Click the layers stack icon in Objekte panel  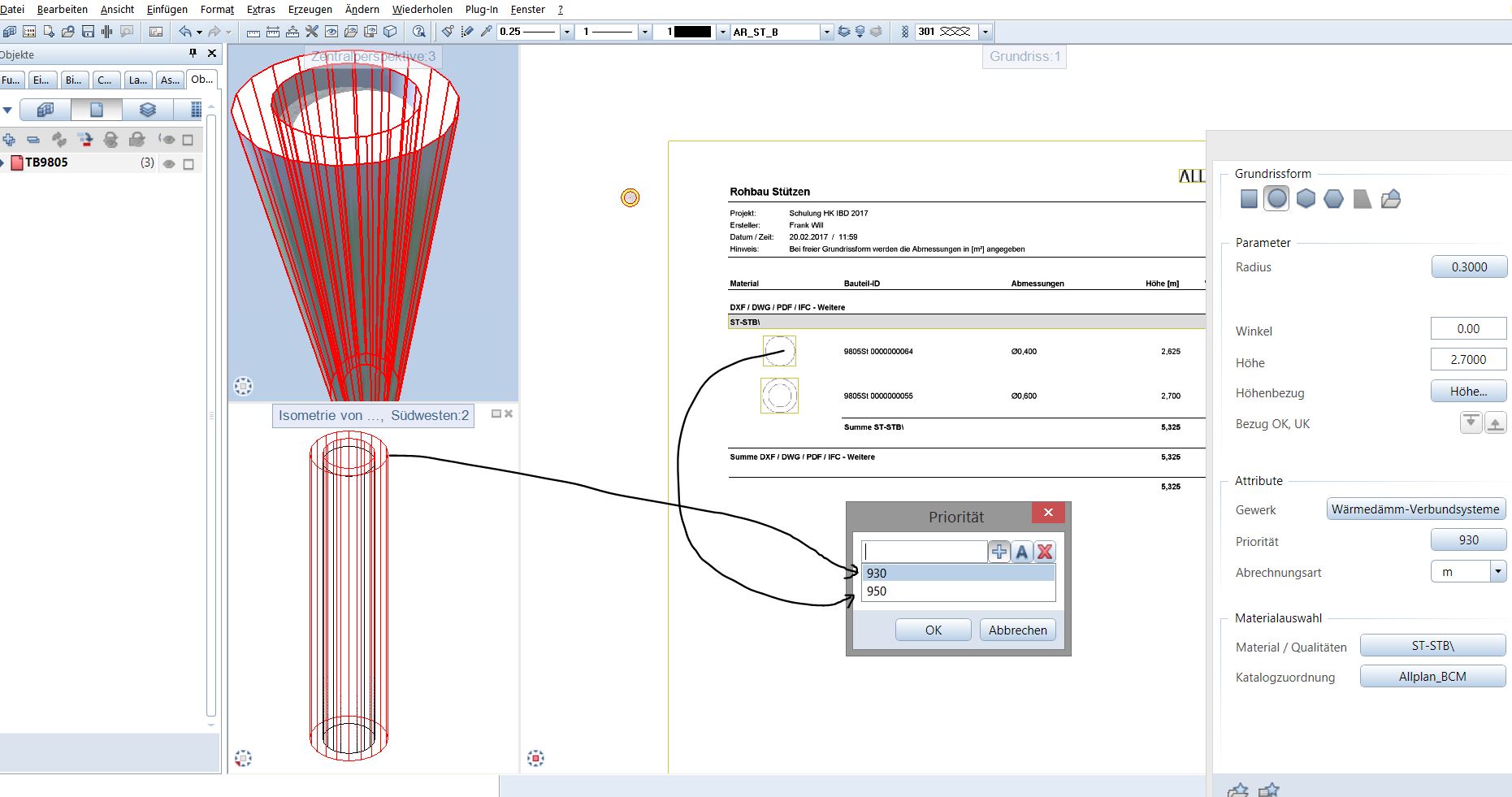tap(147, 110)
